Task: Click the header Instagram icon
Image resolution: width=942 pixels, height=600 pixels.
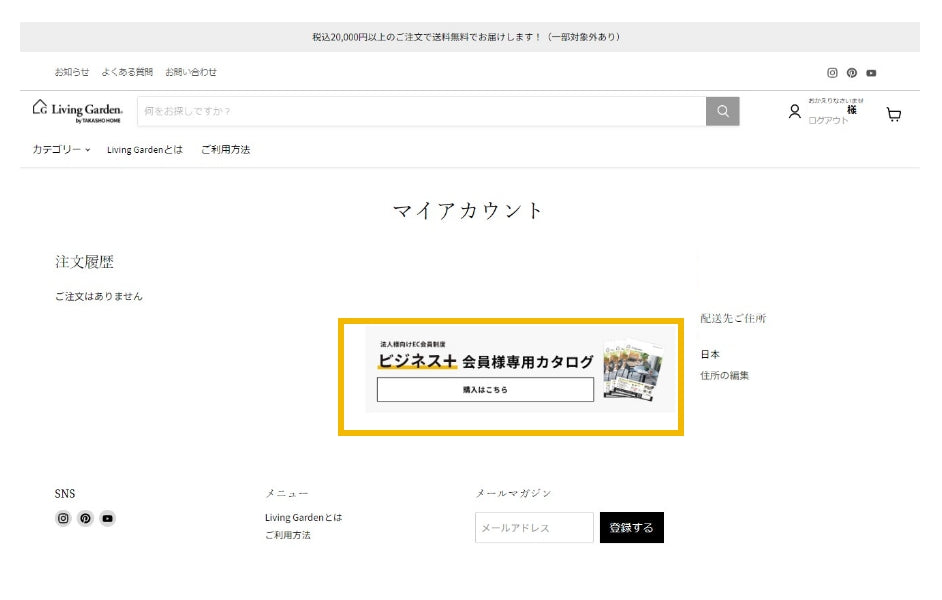Action: click(832, 73)
